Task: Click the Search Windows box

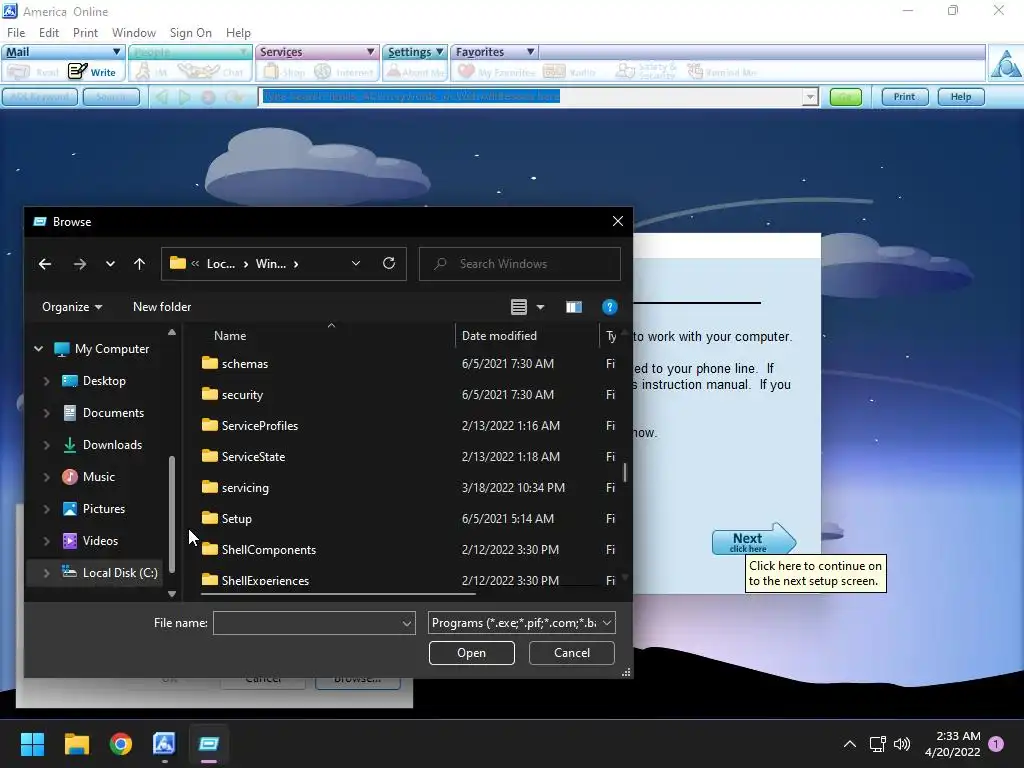Action: click(520, 264)
